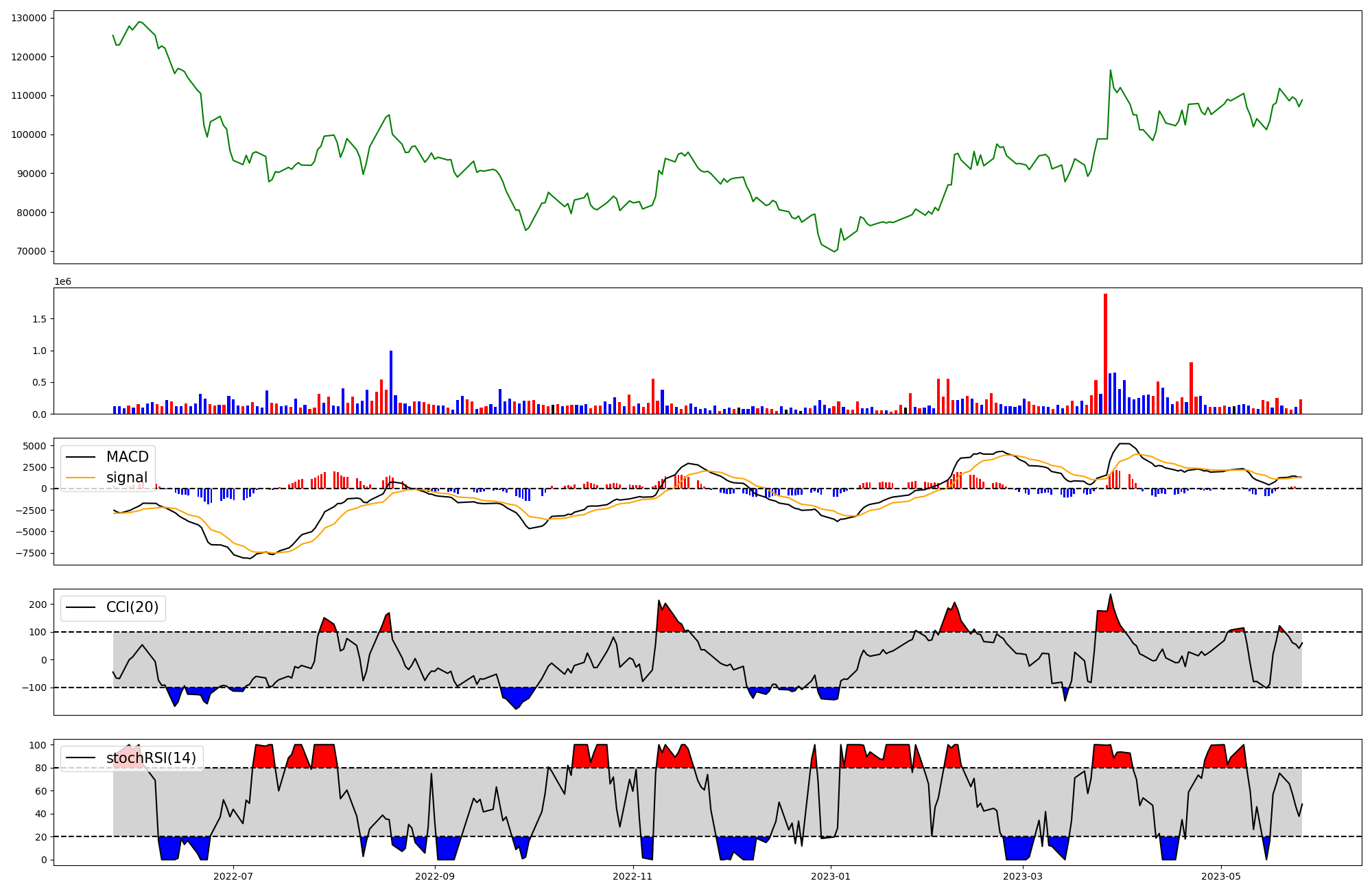Screen dimensions: 1372x892
Task: Click the 2022-11 x-axis date label
Action: (x=632, y=876)
